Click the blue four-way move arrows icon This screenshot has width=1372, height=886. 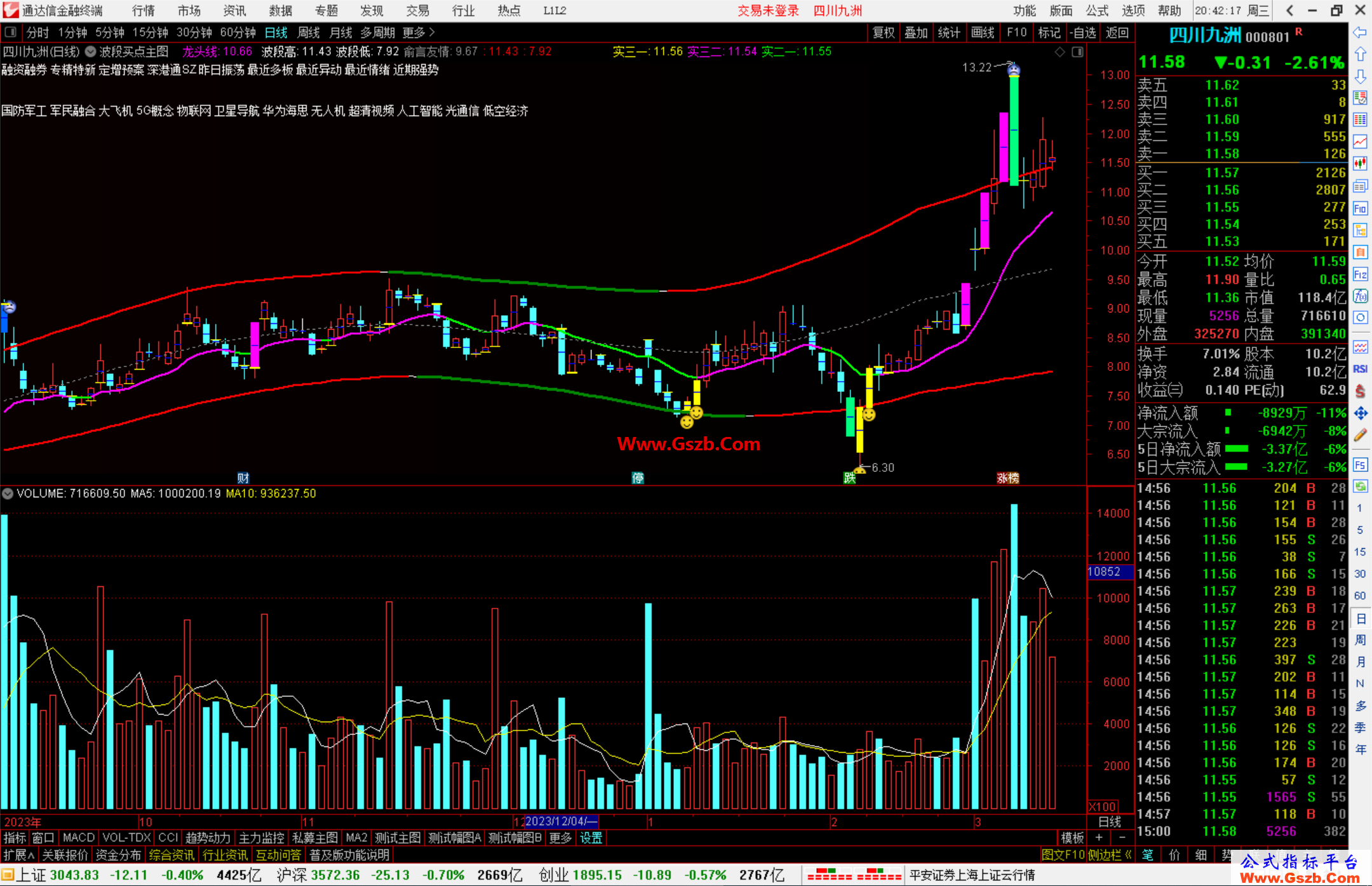coord(1360,413)
